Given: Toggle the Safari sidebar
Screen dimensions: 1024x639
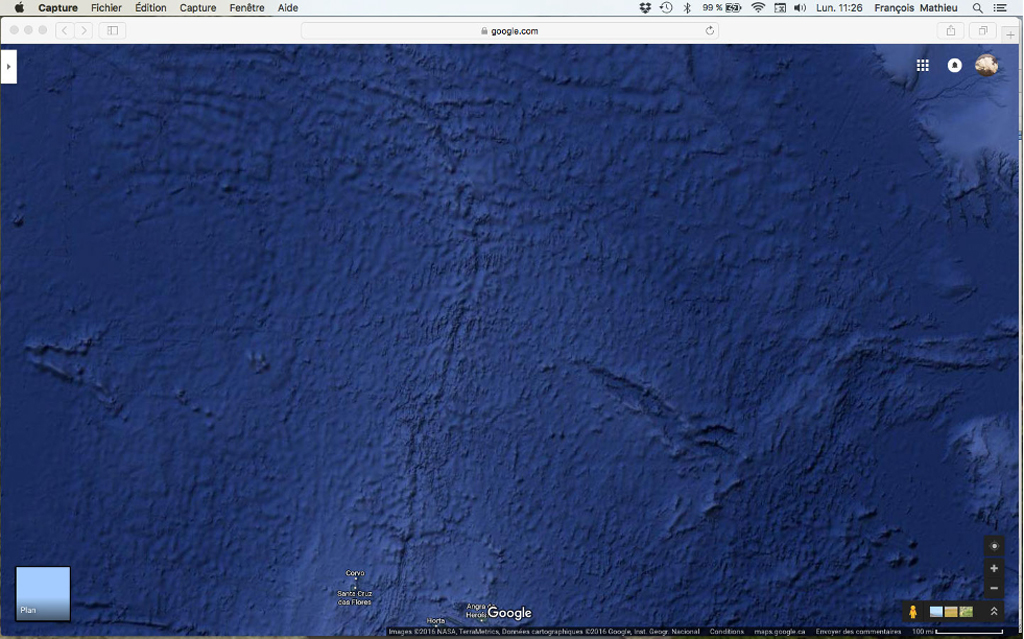Looking at the screenshot, I should pyautogui.click(x=112, y=31).
